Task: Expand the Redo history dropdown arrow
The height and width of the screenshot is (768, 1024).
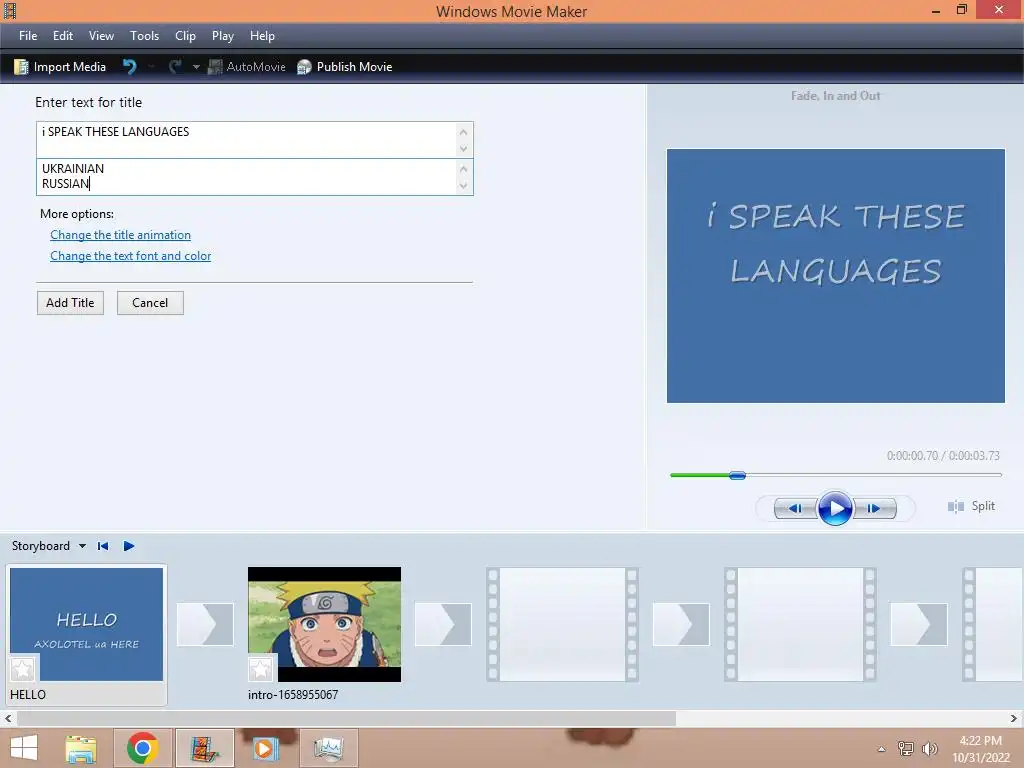Action: pos(196,67)
